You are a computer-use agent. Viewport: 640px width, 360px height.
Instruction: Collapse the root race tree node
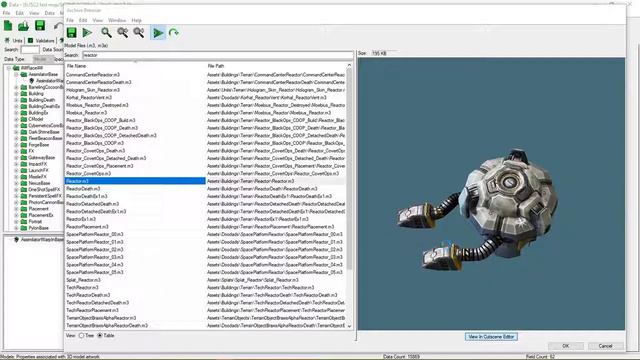pyautogui.click(x=9, y=68)
